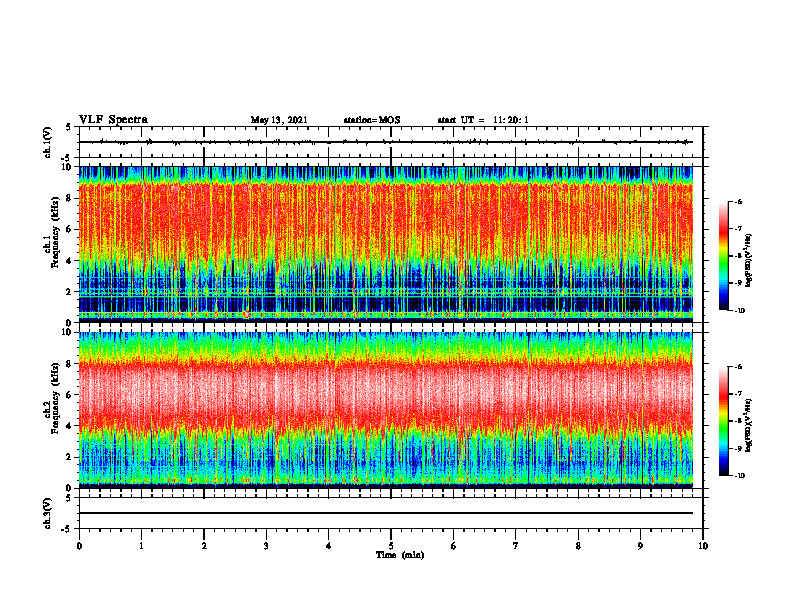Select the "start UT = 11:20: 1" text
This screenshot has height=612, width=792.
(x=483, y=120)
